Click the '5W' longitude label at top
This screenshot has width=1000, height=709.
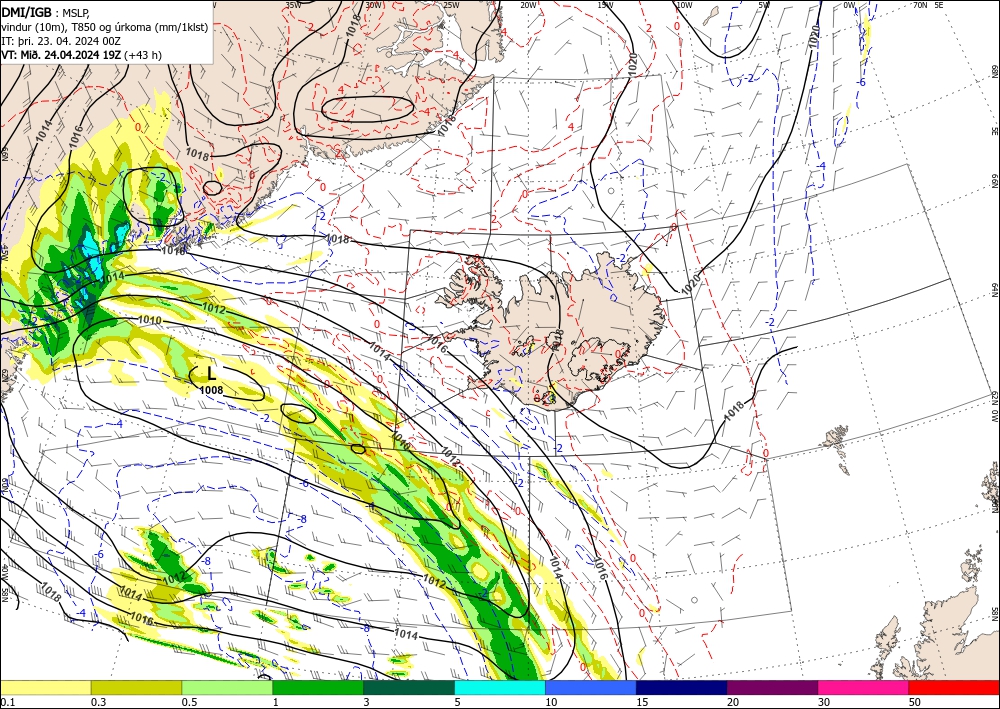pyautogui.click(x=764, y=5)
